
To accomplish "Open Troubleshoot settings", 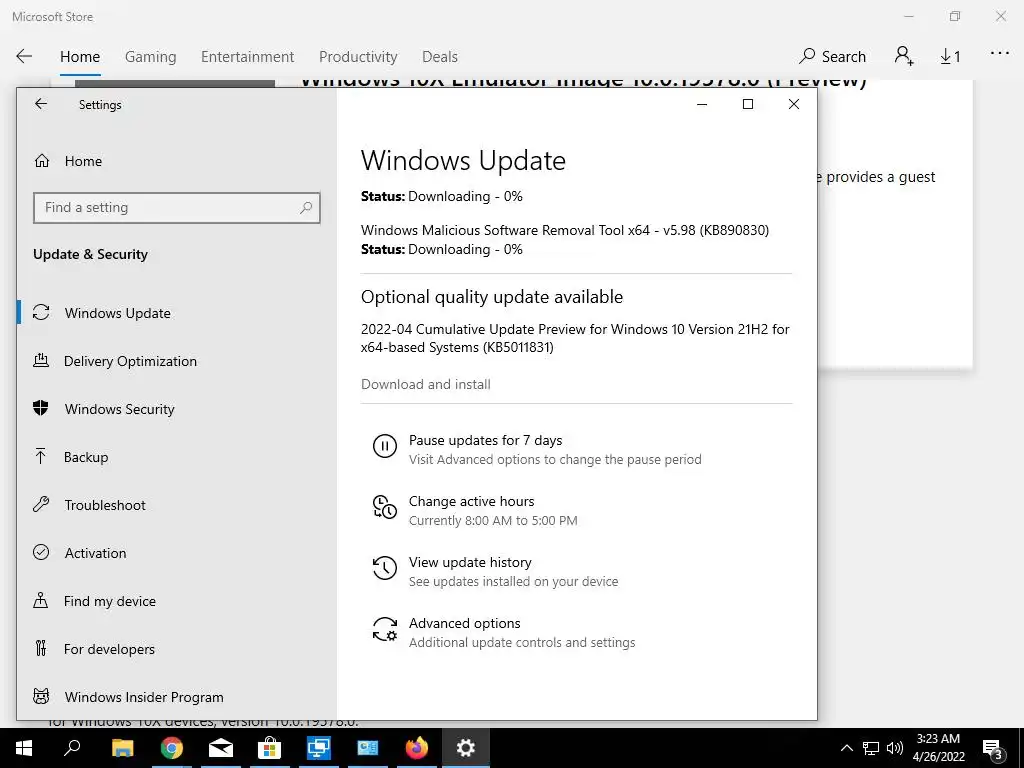I will (104, 505).
